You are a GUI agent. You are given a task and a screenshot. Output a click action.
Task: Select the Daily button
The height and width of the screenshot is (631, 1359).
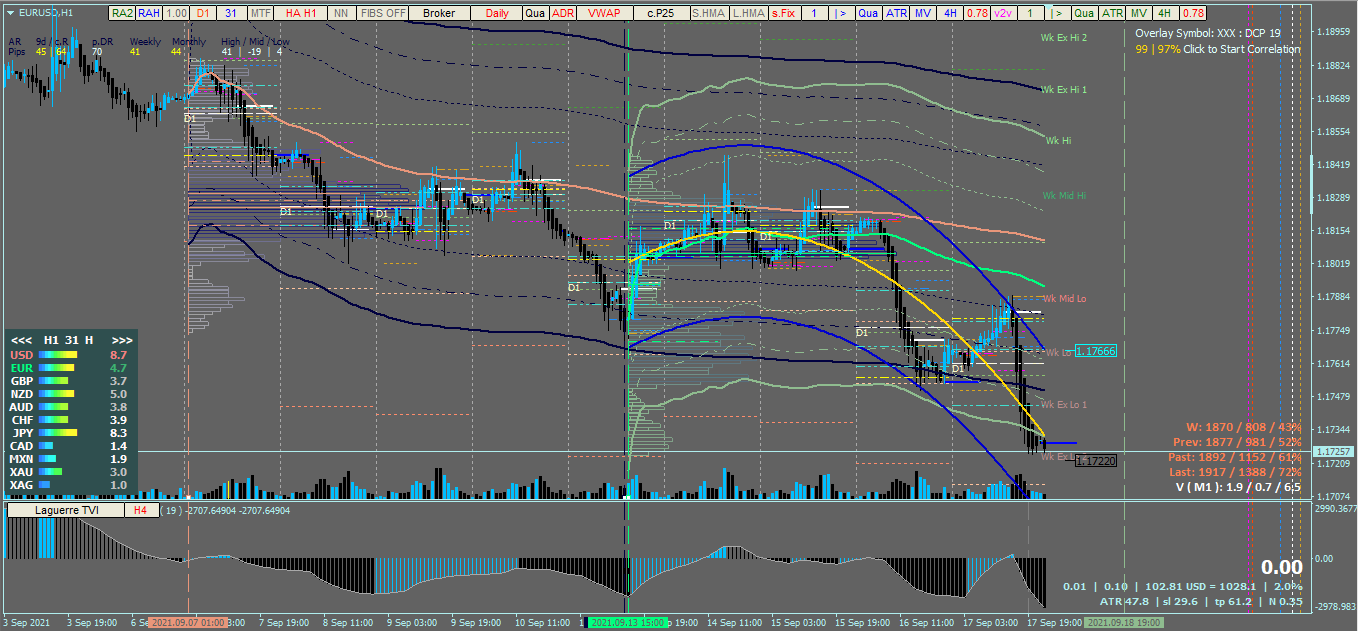[x=496, y=13]
